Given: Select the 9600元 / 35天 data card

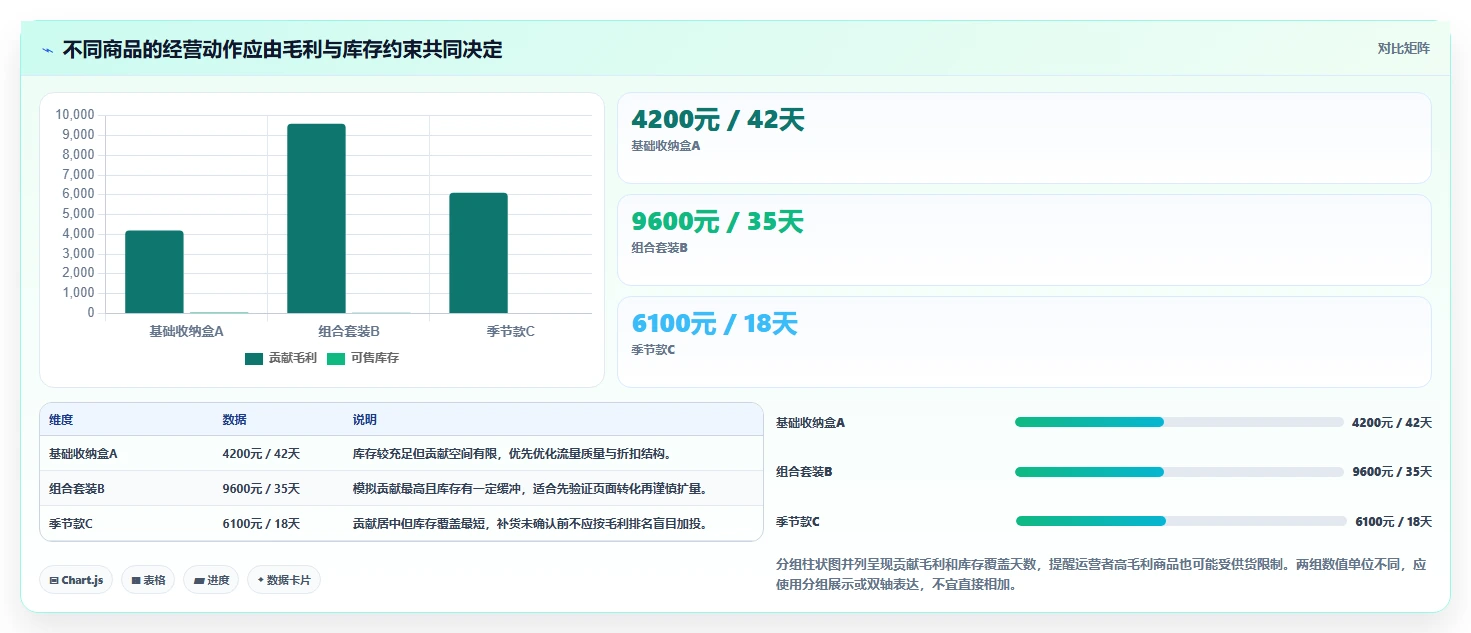Looking at the screenshot, I should pos(1024,240).
